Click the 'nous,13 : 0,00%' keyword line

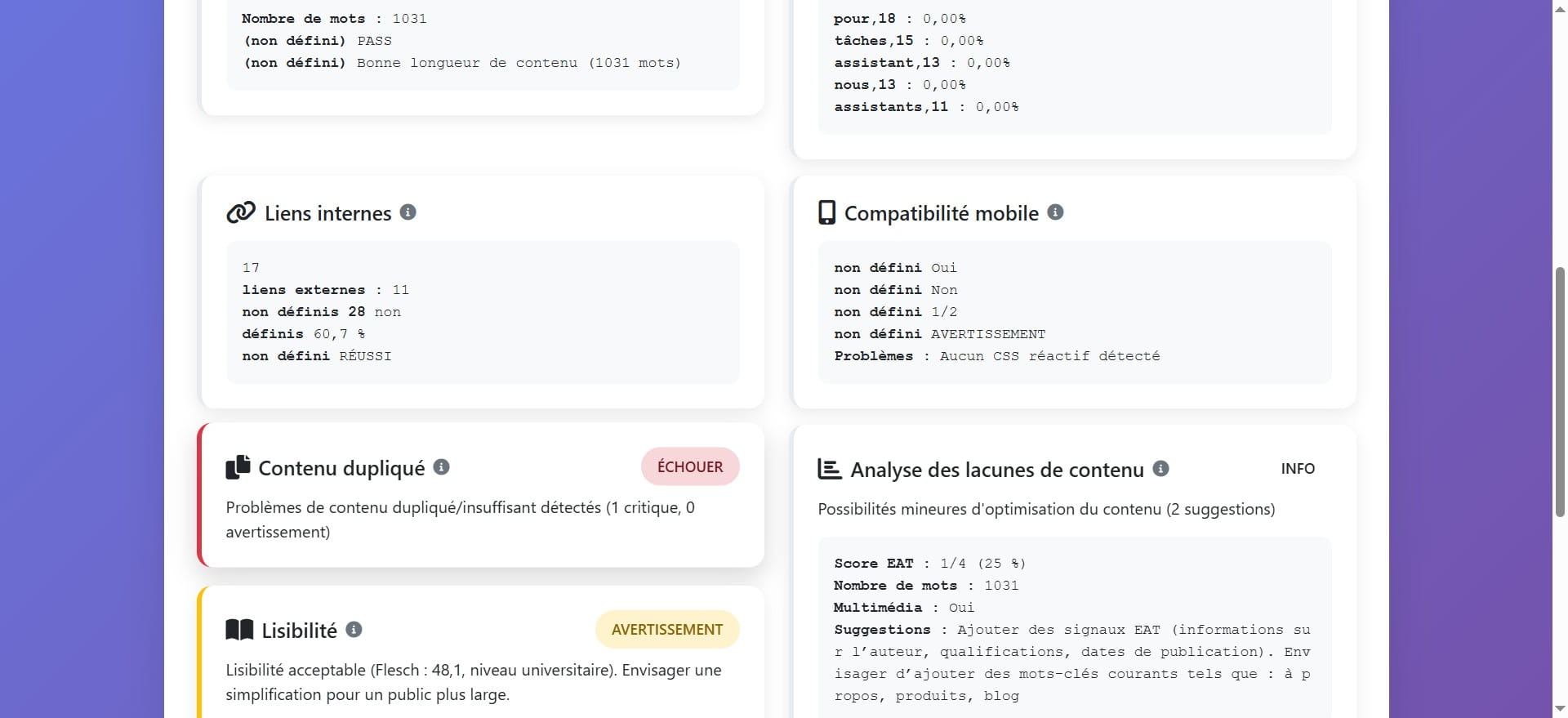click(900, 84)
